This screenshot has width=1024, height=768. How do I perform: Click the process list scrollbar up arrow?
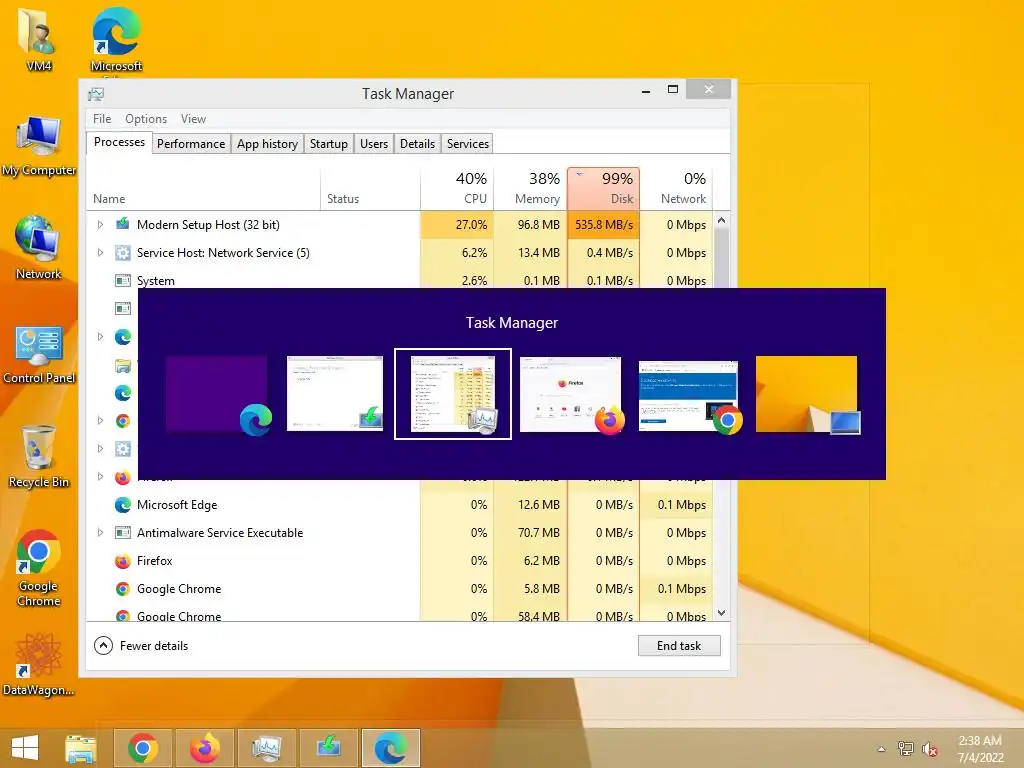click(x=722, y=221)
